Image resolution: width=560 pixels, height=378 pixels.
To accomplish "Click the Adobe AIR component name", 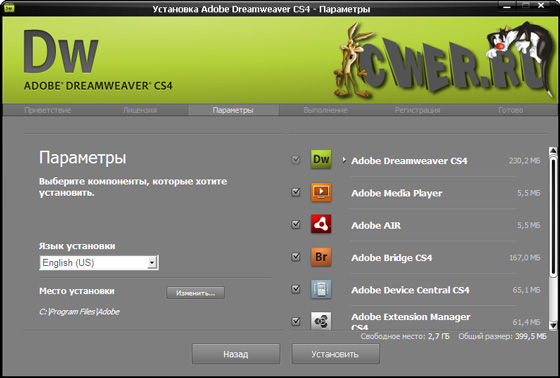I will (x=376, y=225).
